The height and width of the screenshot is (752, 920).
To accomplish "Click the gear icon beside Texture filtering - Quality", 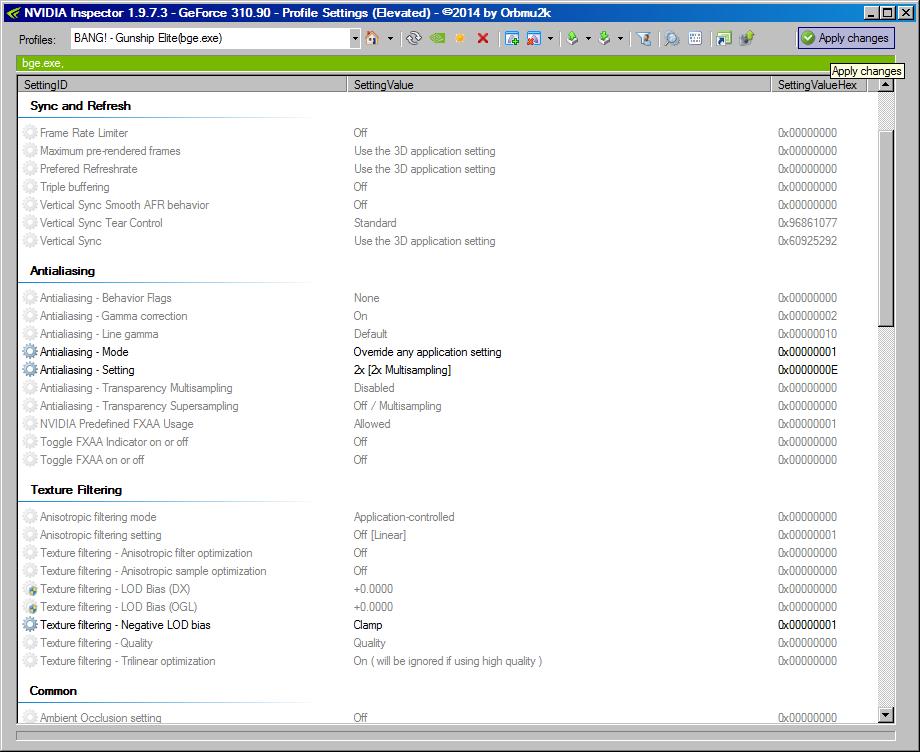I will (30, 643).
